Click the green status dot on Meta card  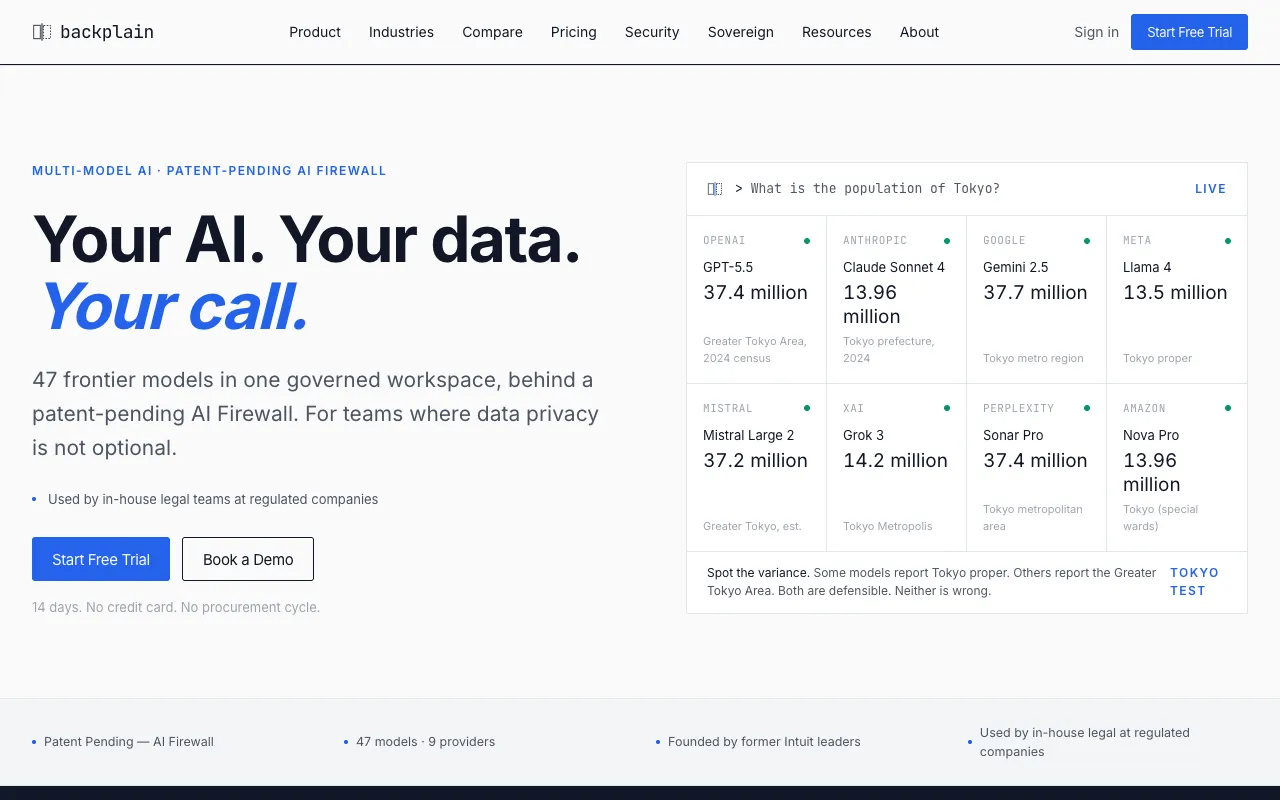tap(1228, 241)
